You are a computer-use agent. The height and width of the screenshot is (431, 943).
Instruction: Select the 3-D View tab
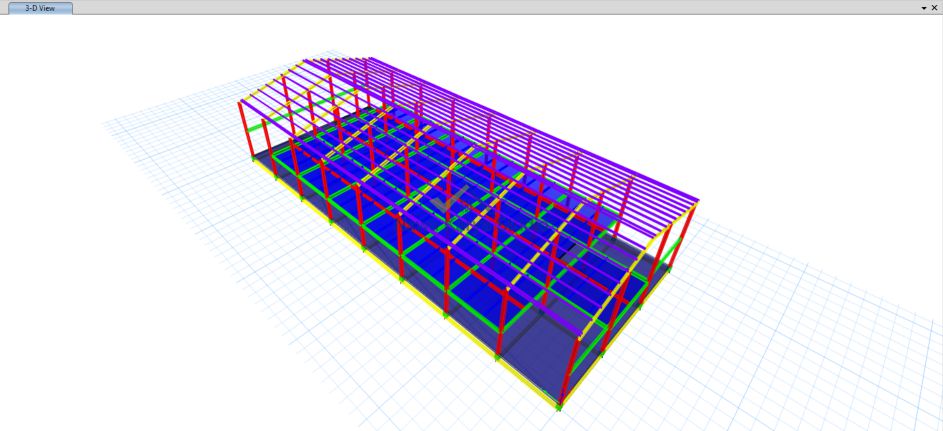tap(40, 7)
